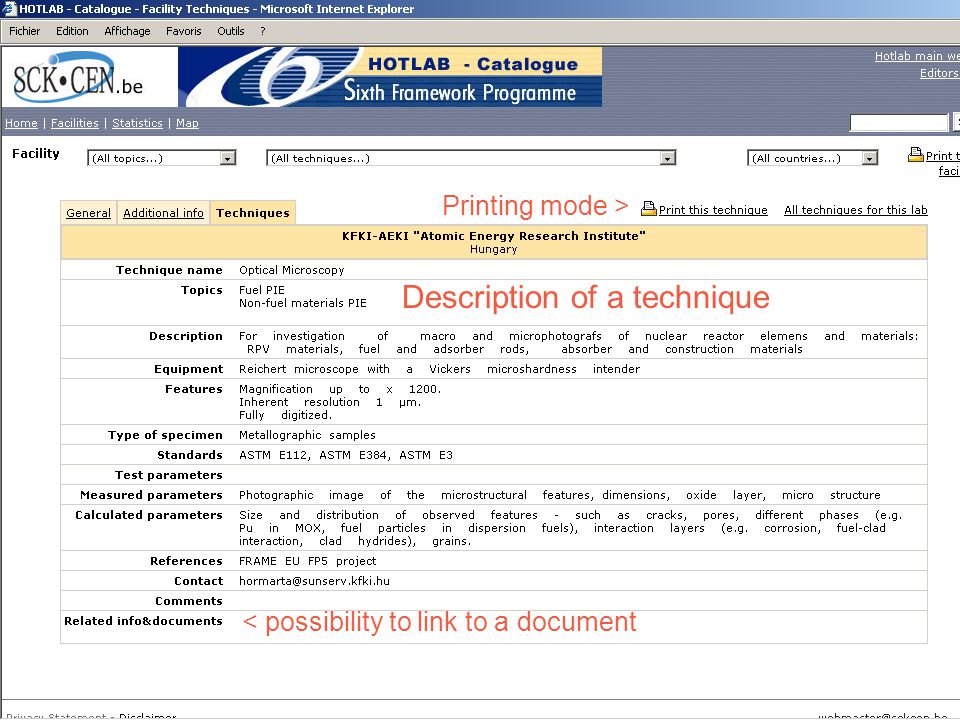
Task: Click the Non-fuel materials PIE topic text
Action: 302,303
